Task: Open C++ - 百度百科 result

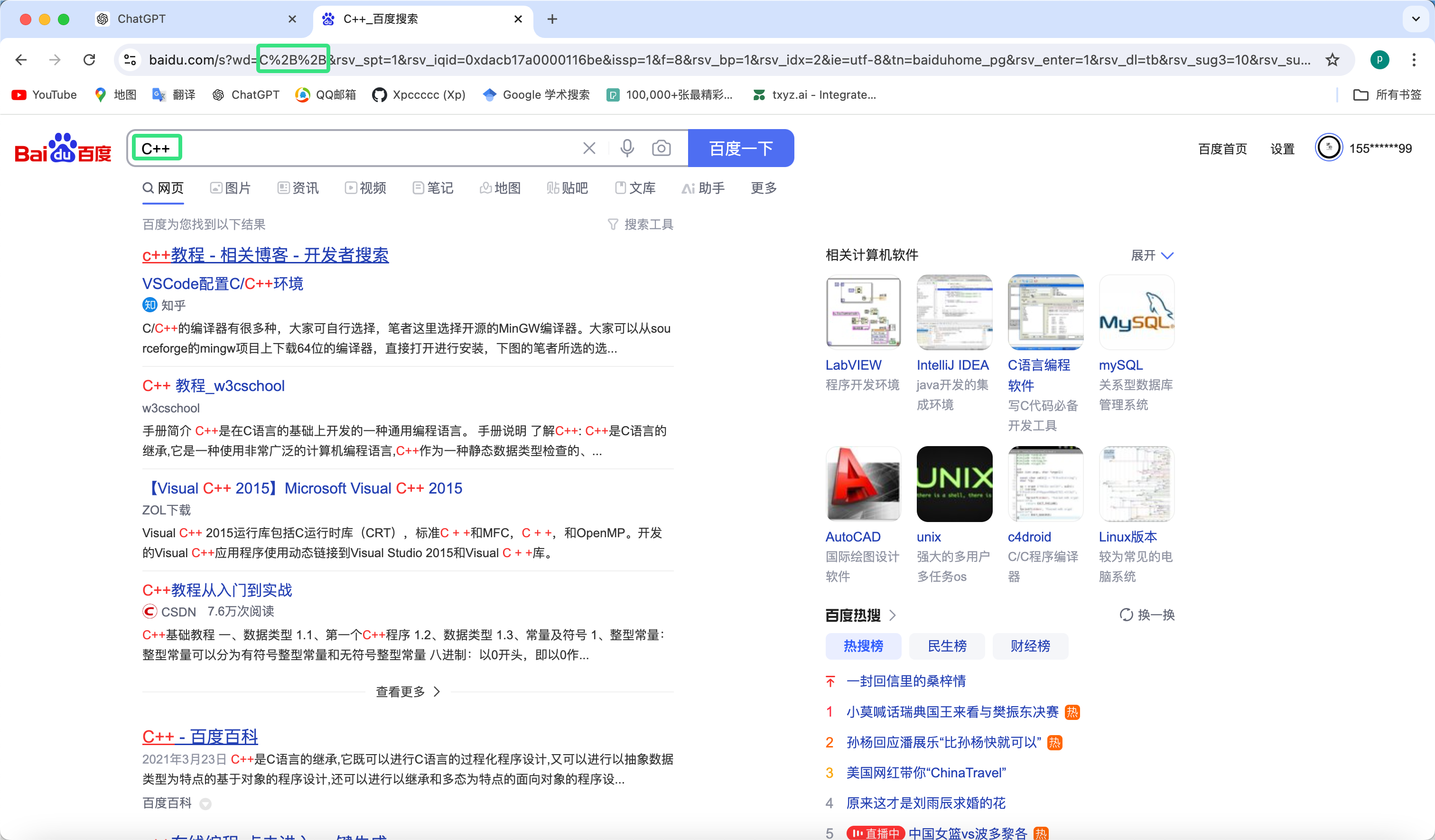Action: (x=200, y=737)
